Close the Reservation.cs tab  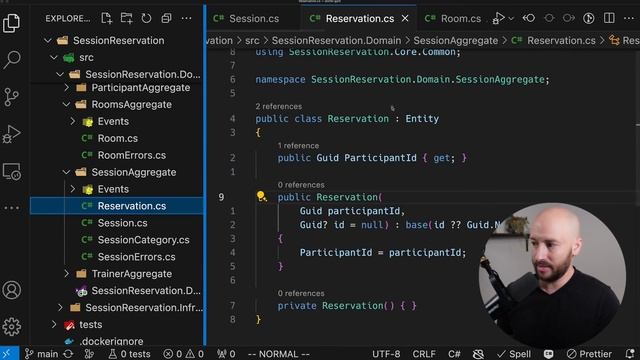(x=405, y=19)
